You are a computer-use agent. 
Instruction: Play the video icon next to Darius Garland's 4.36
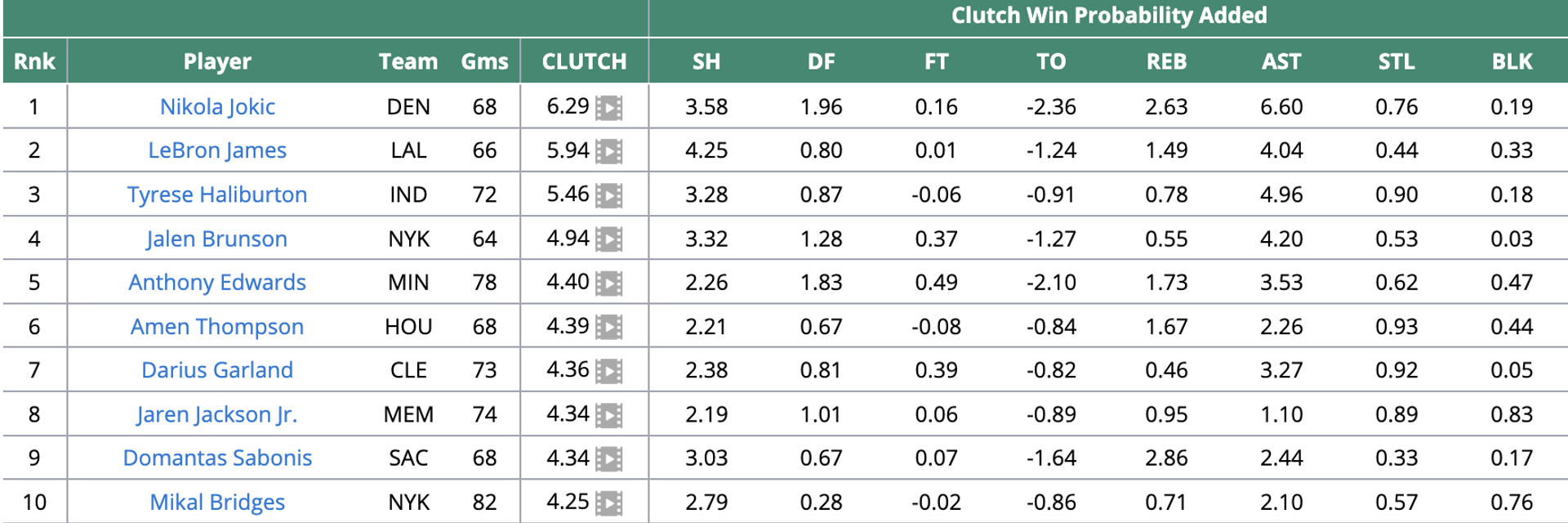(608, 371)
